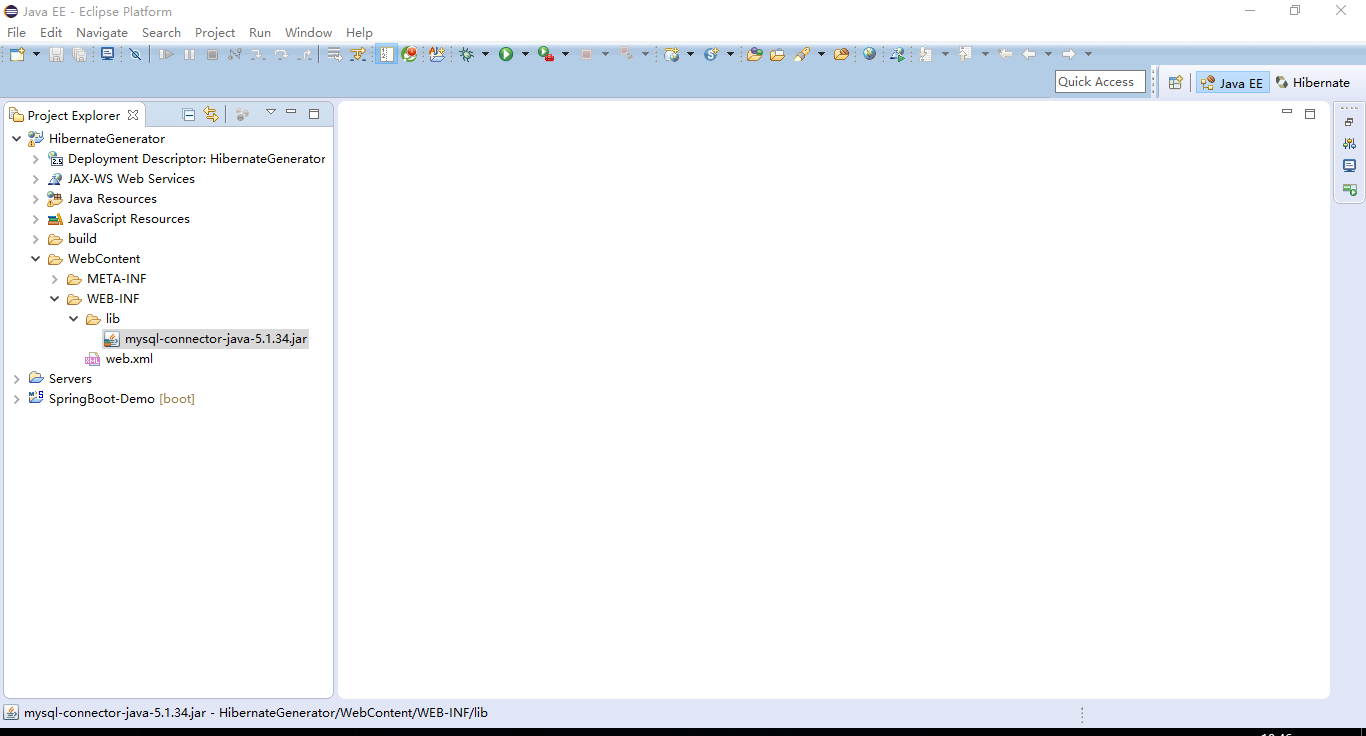1366x736 pixels.
Task: Select the Project Explorer tab
Action: (x=74, y=115)
